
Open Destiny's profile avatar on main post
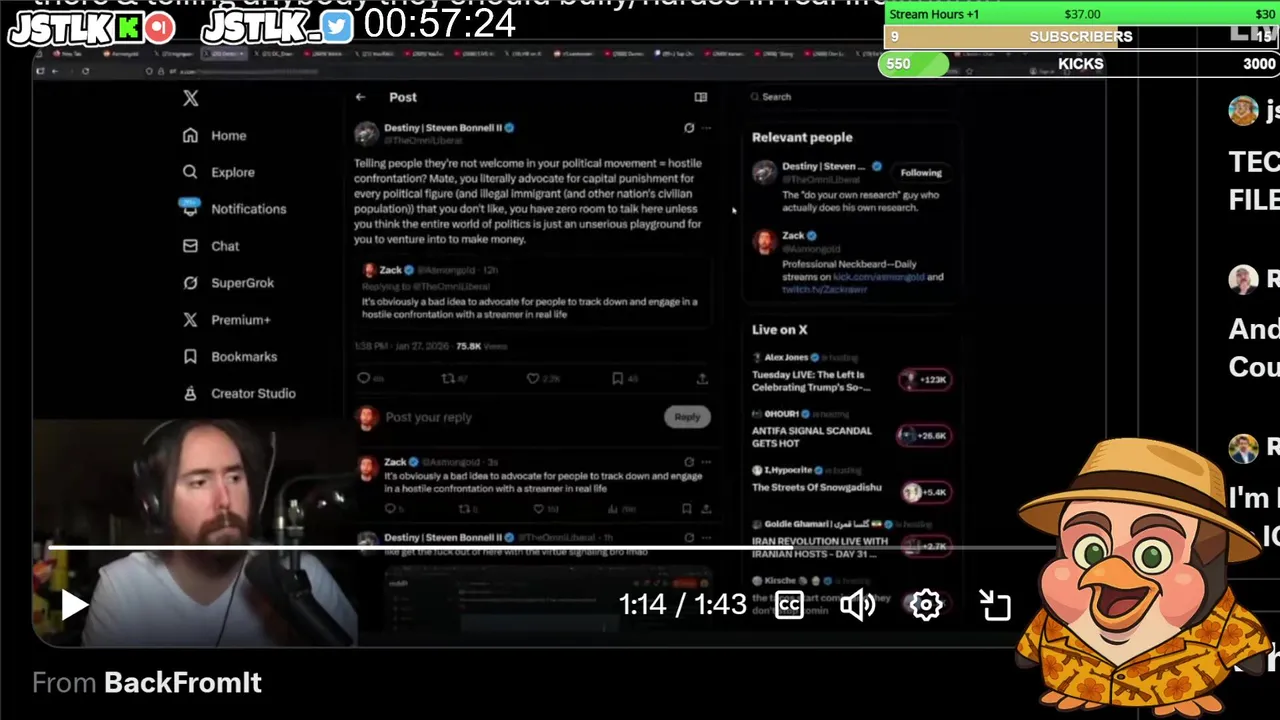click(367, 133)
